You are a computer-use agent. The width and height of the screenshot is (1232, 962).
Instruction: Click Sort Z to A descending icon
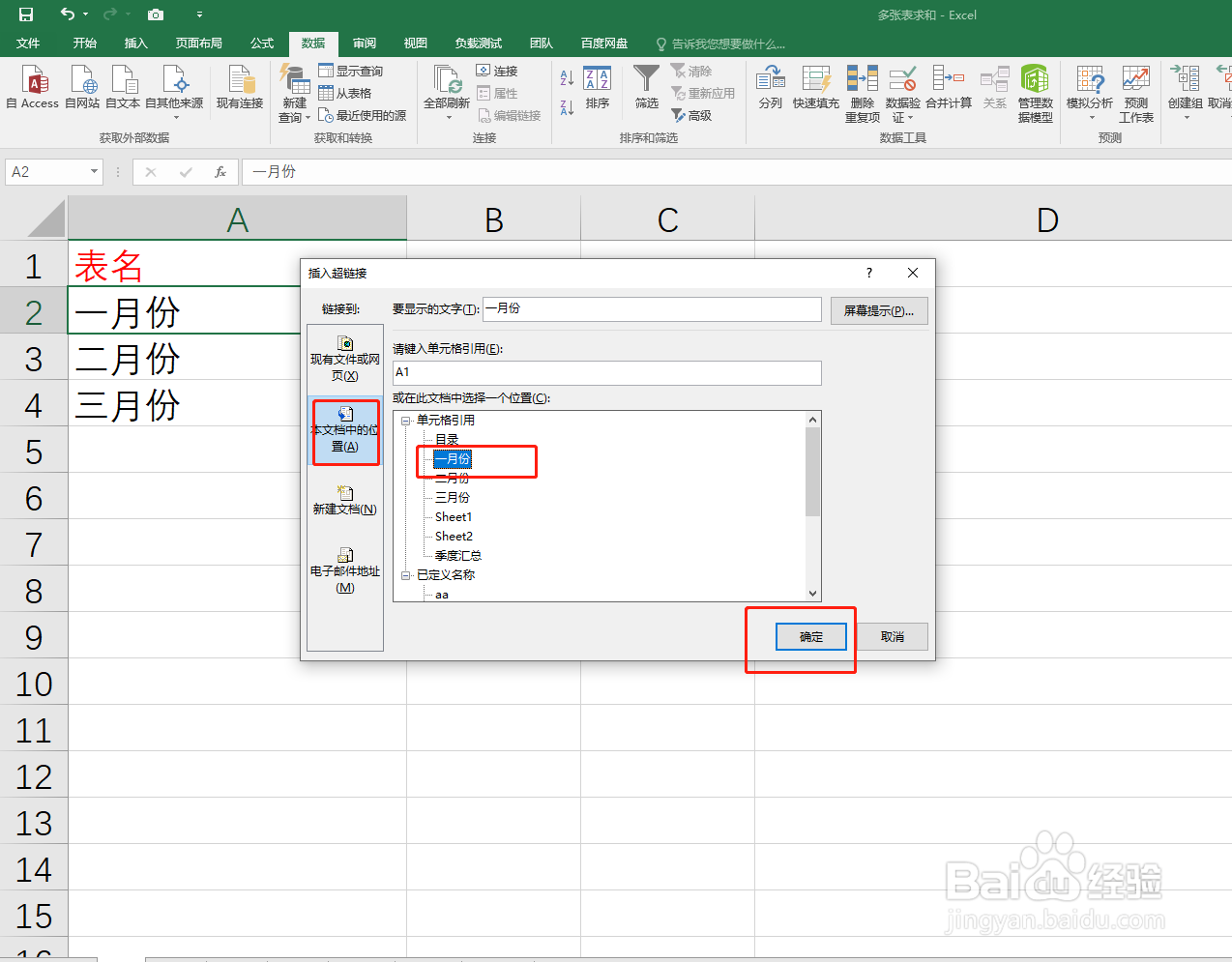click(567, 106)
